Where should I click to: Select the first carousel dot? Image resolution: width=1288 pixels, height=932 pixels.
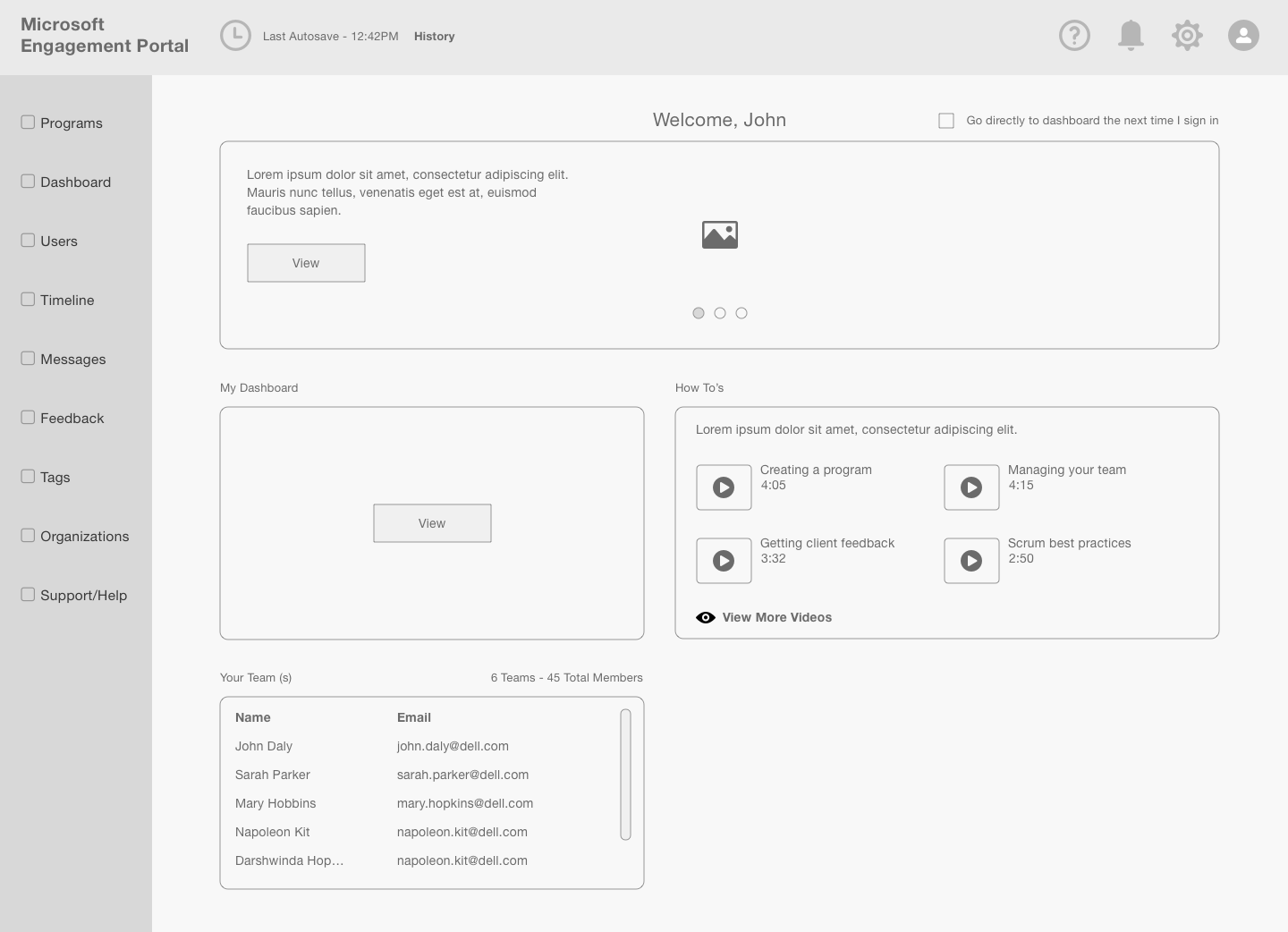tap(699, 313)
